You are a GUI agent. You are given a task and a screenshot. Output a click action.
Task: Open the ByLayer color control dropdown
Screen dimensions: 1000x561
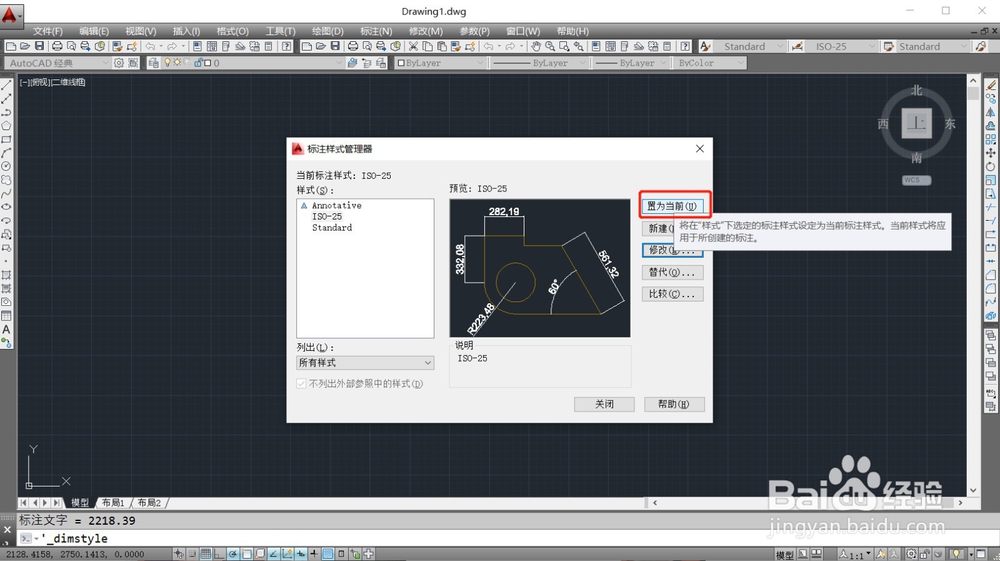click(440, 62)
